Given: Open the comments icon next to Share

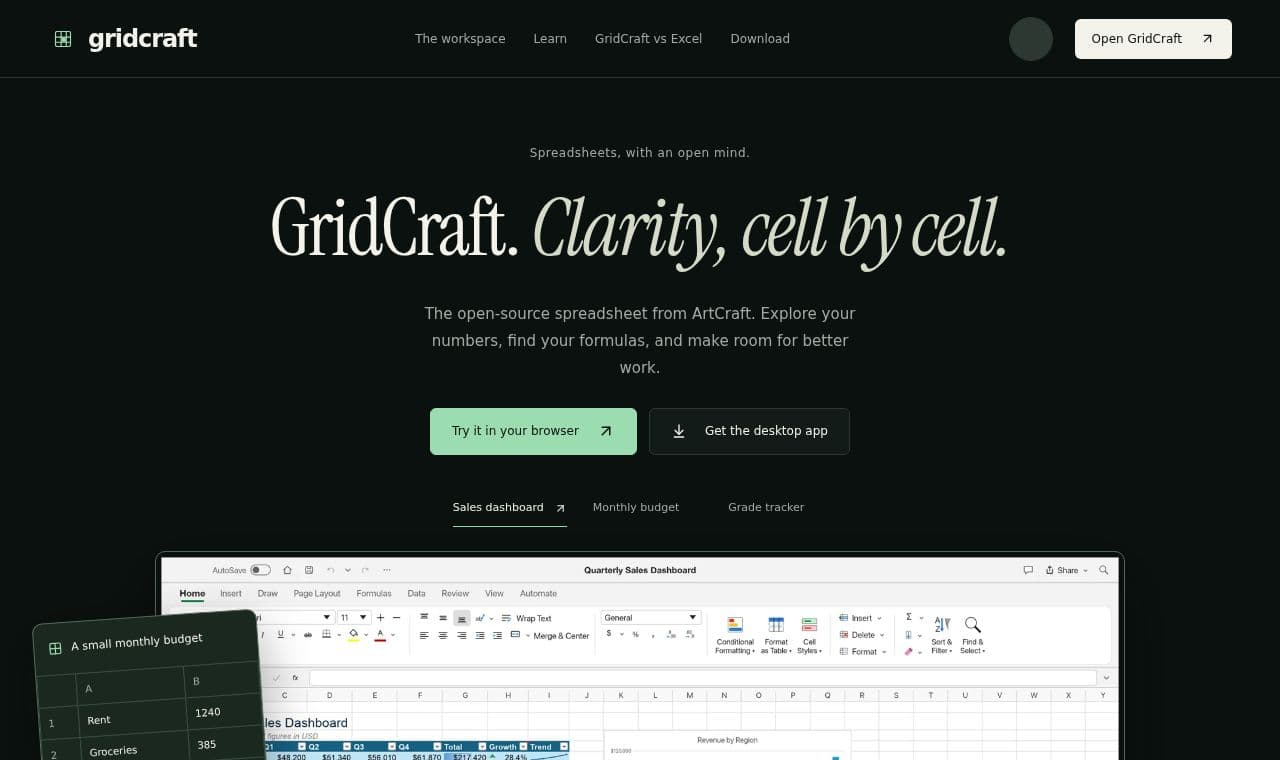Looking at the screenshot, I should (x=1028, y=570).
